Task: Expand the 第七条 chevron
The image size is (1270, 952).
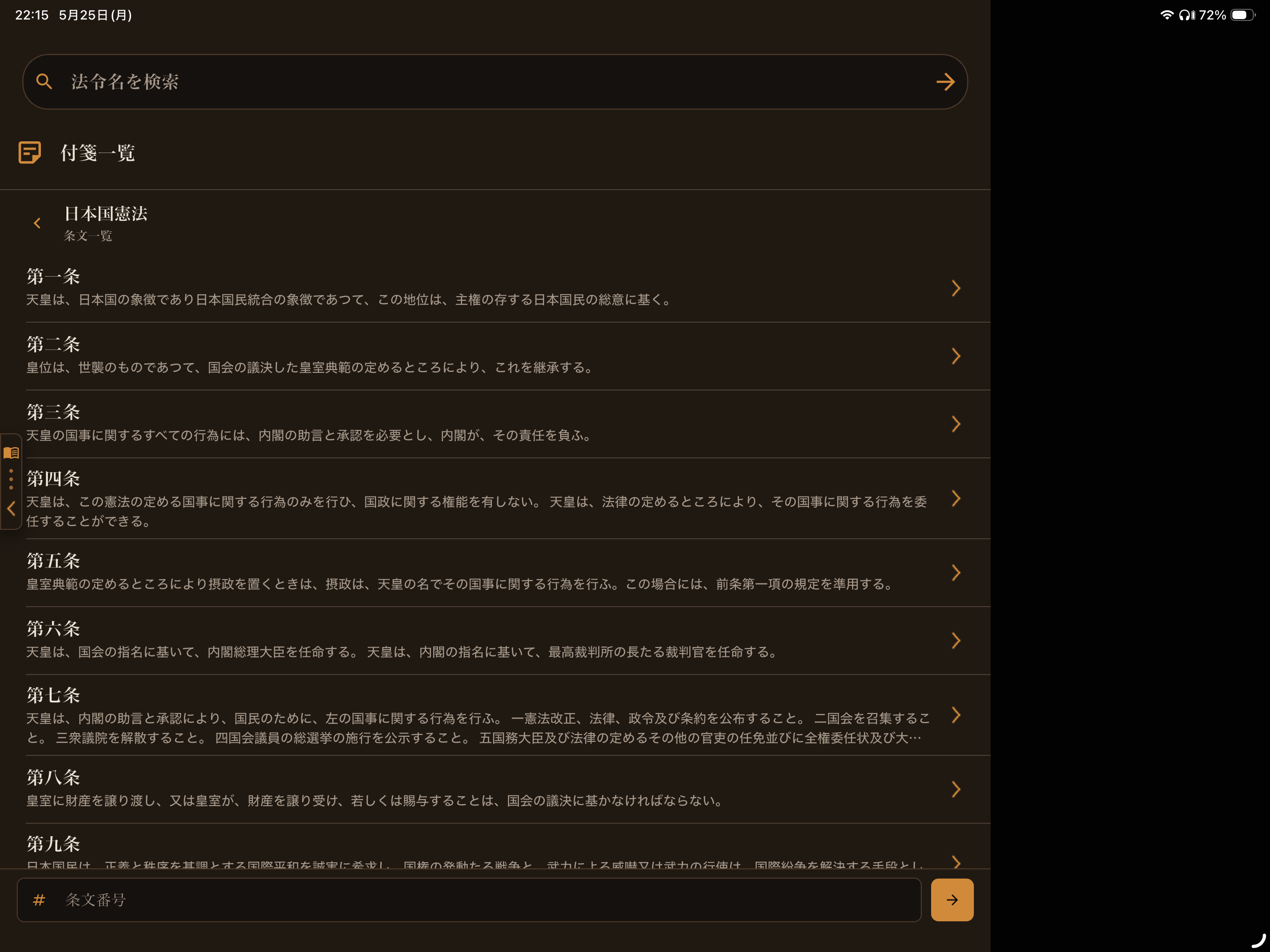Action: point(955,715)
